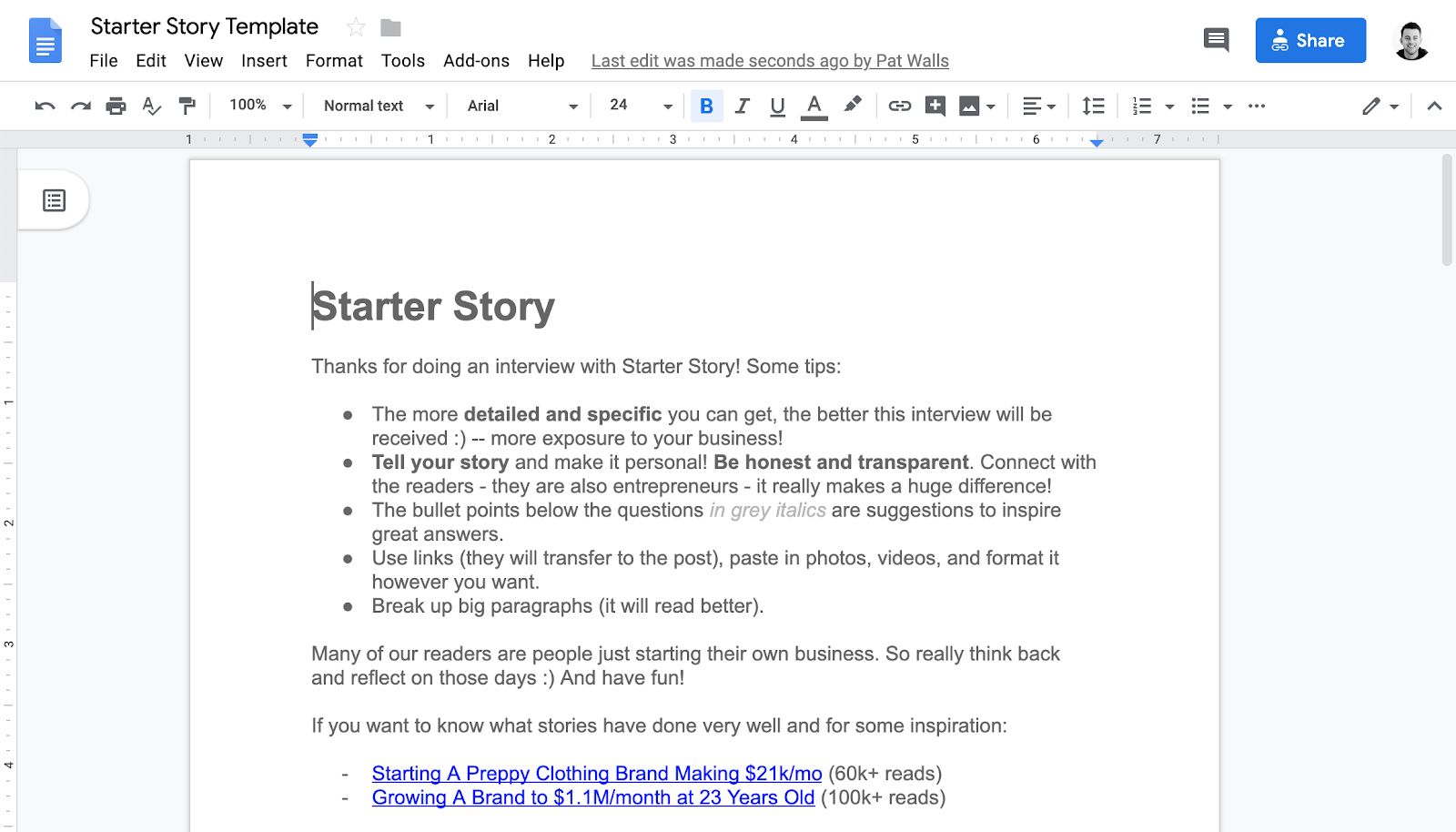Image resolution: width=1456 pixels, height=832 pixels.
Task: Open the 100% zoom dropdown
Action: click(260, 106)
